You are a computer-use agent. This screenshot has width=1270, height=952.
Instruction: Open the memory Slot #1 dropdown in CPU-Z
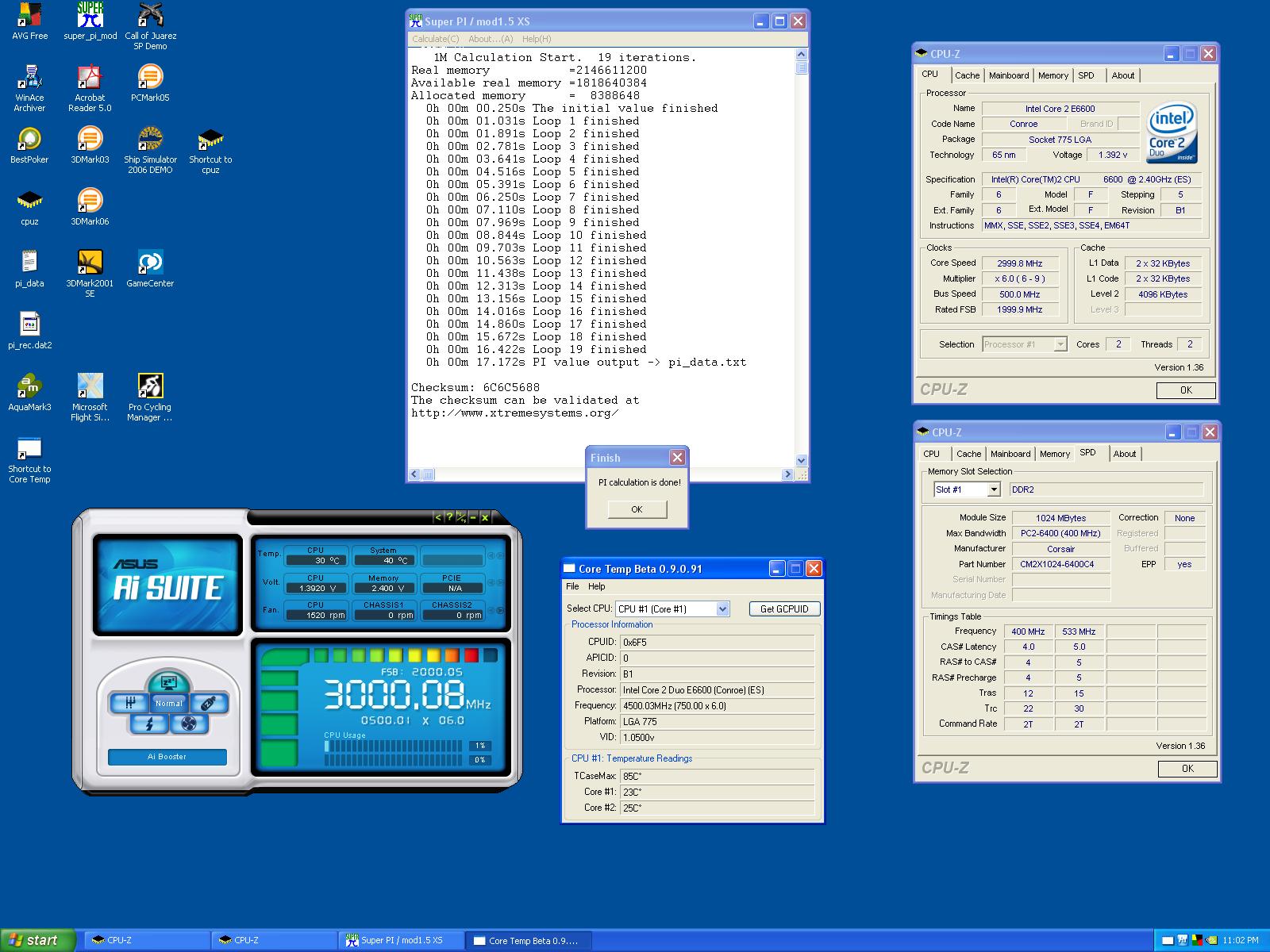click(993, 489)
